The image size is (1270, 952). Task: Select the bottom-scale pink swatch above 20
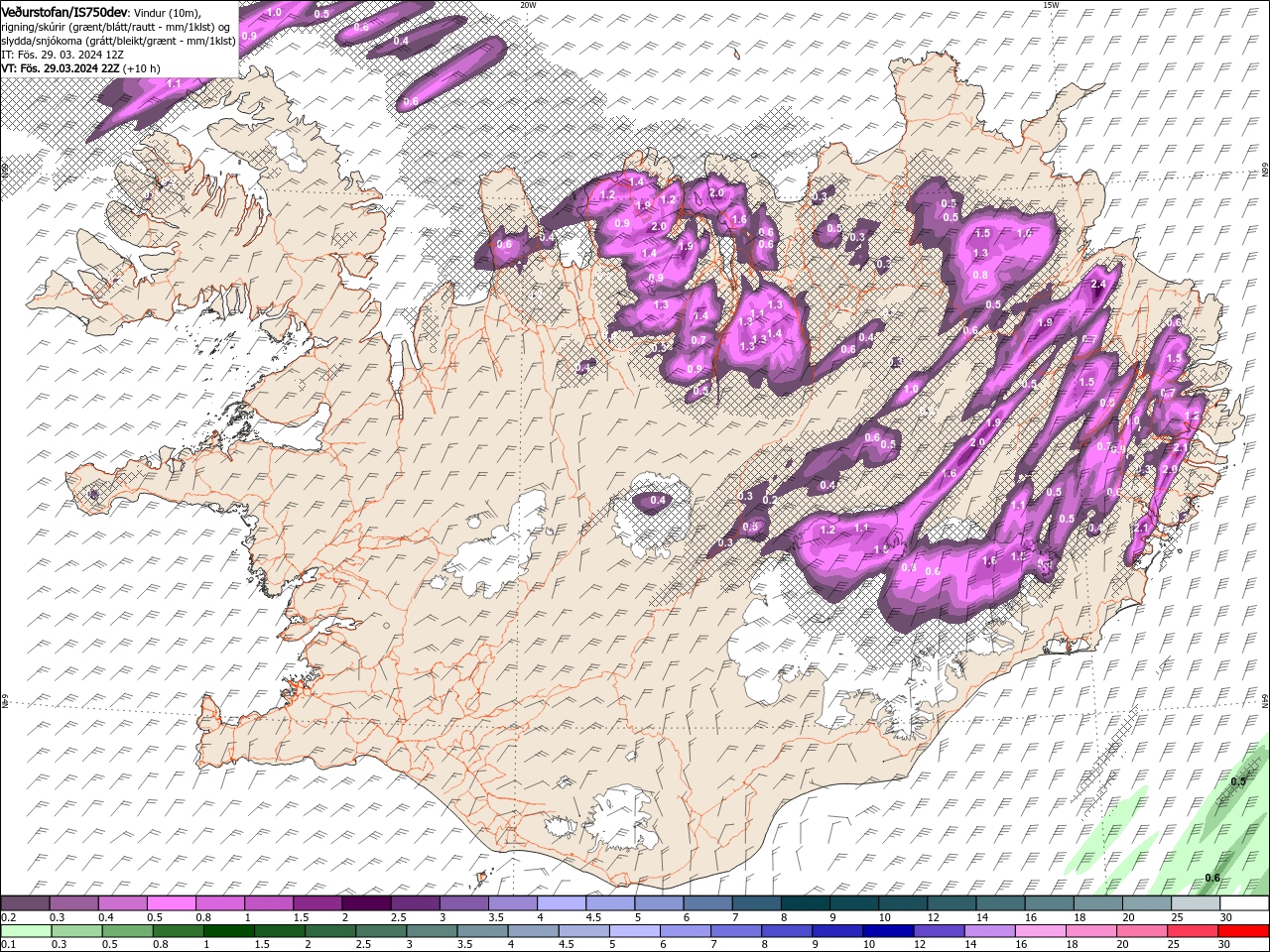pos(1141,931)
